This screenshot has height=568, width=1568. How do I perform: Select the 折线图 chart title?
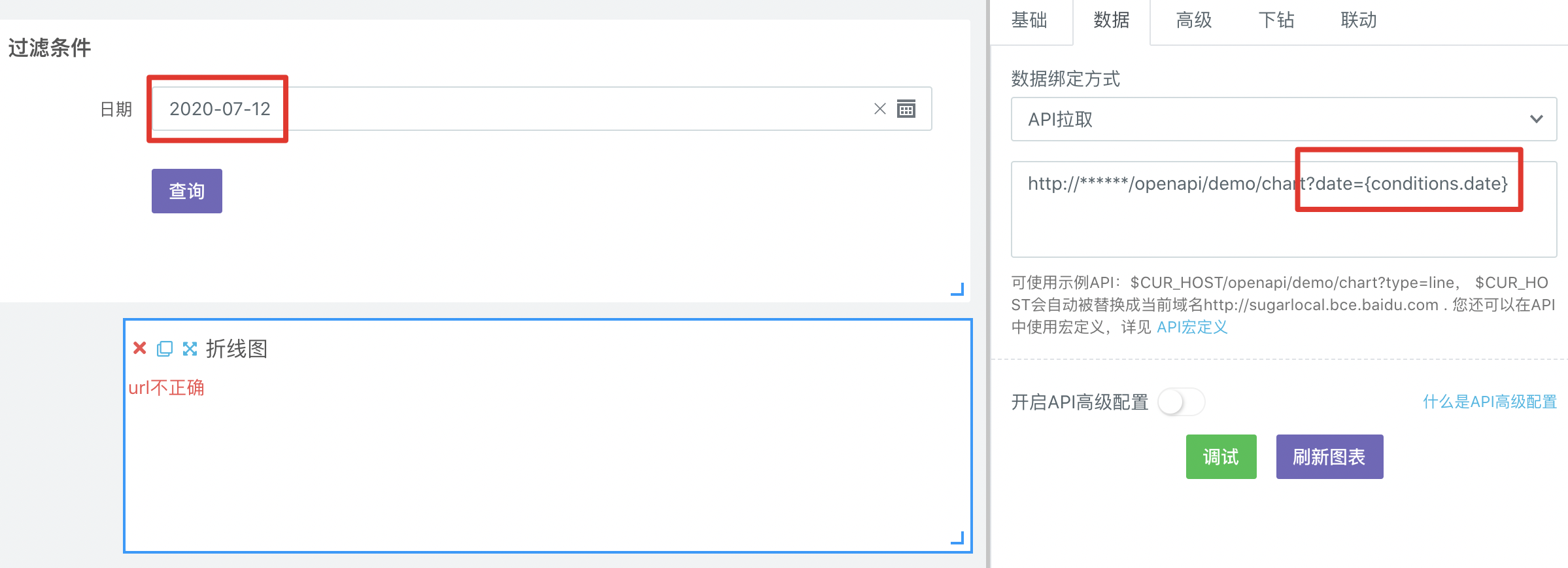tap(237, 349)
